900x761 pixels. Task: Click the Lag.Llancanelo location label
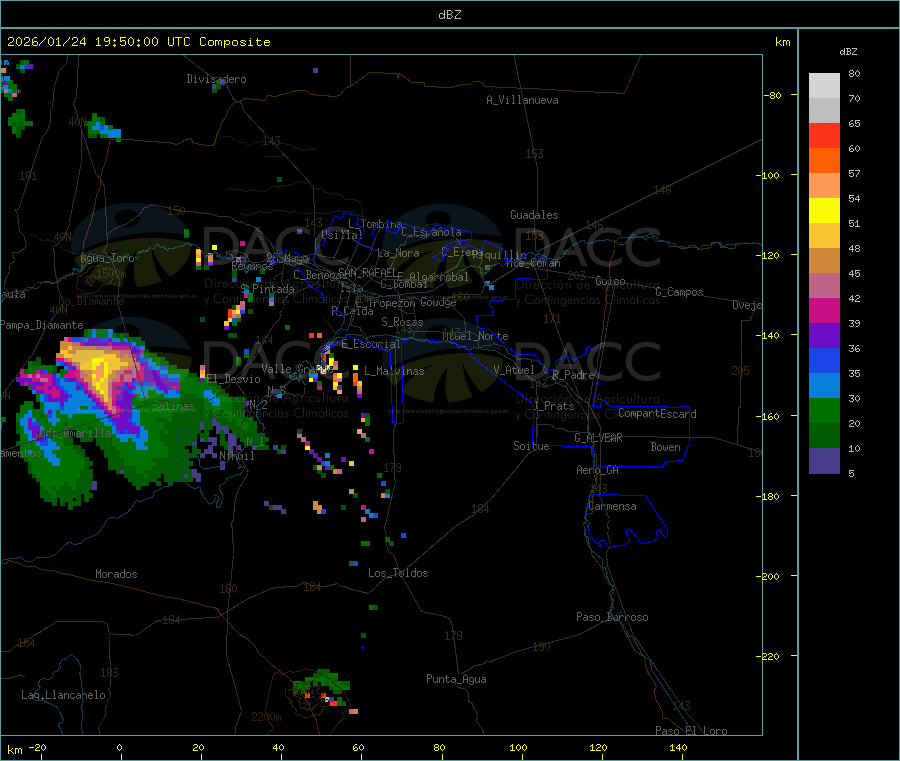point(63,695)
